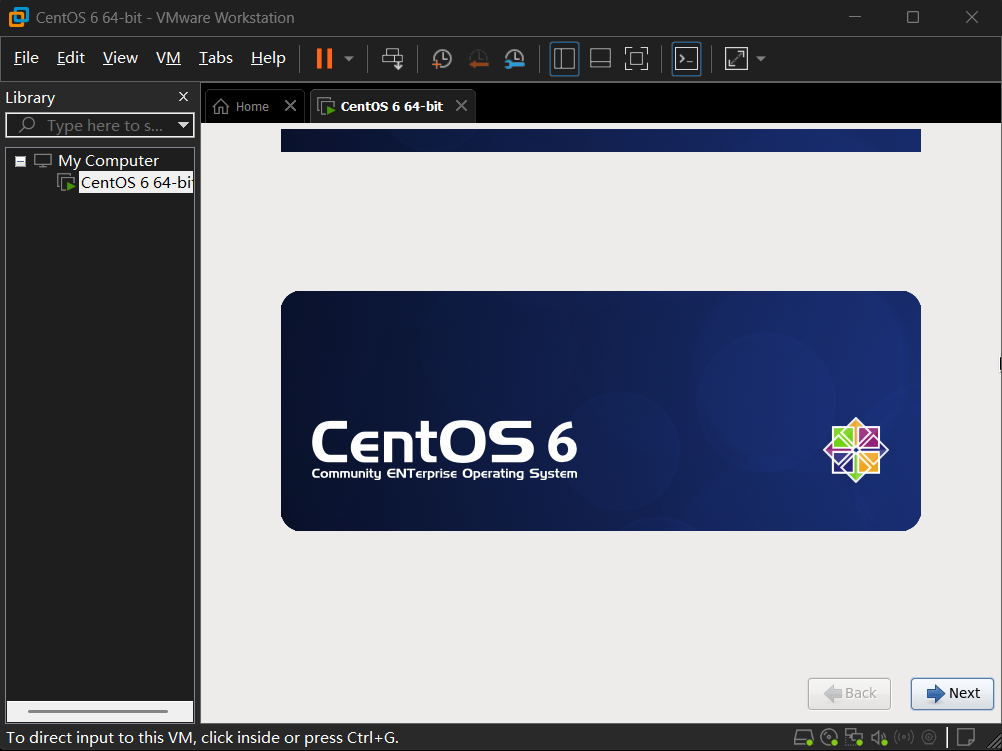Click the hard disk status icon
This screenshot has height=751, width=1002.
[803, 738]
